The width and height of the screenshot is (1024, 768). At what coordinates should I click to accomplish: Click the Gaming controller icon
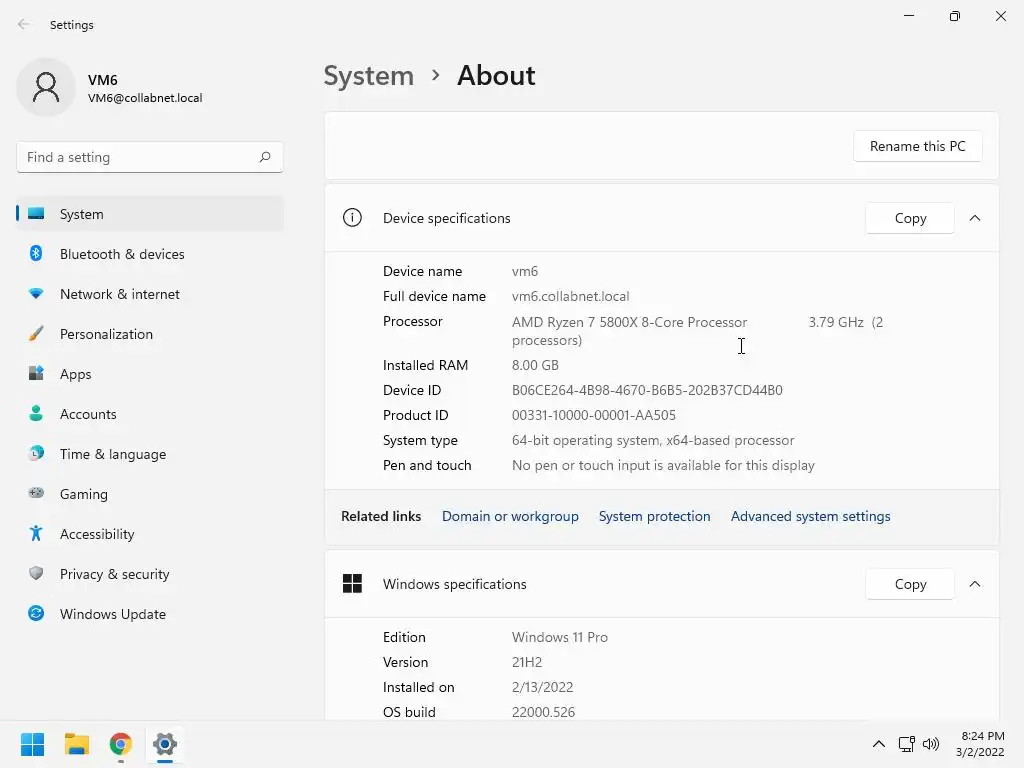[36, 493]
